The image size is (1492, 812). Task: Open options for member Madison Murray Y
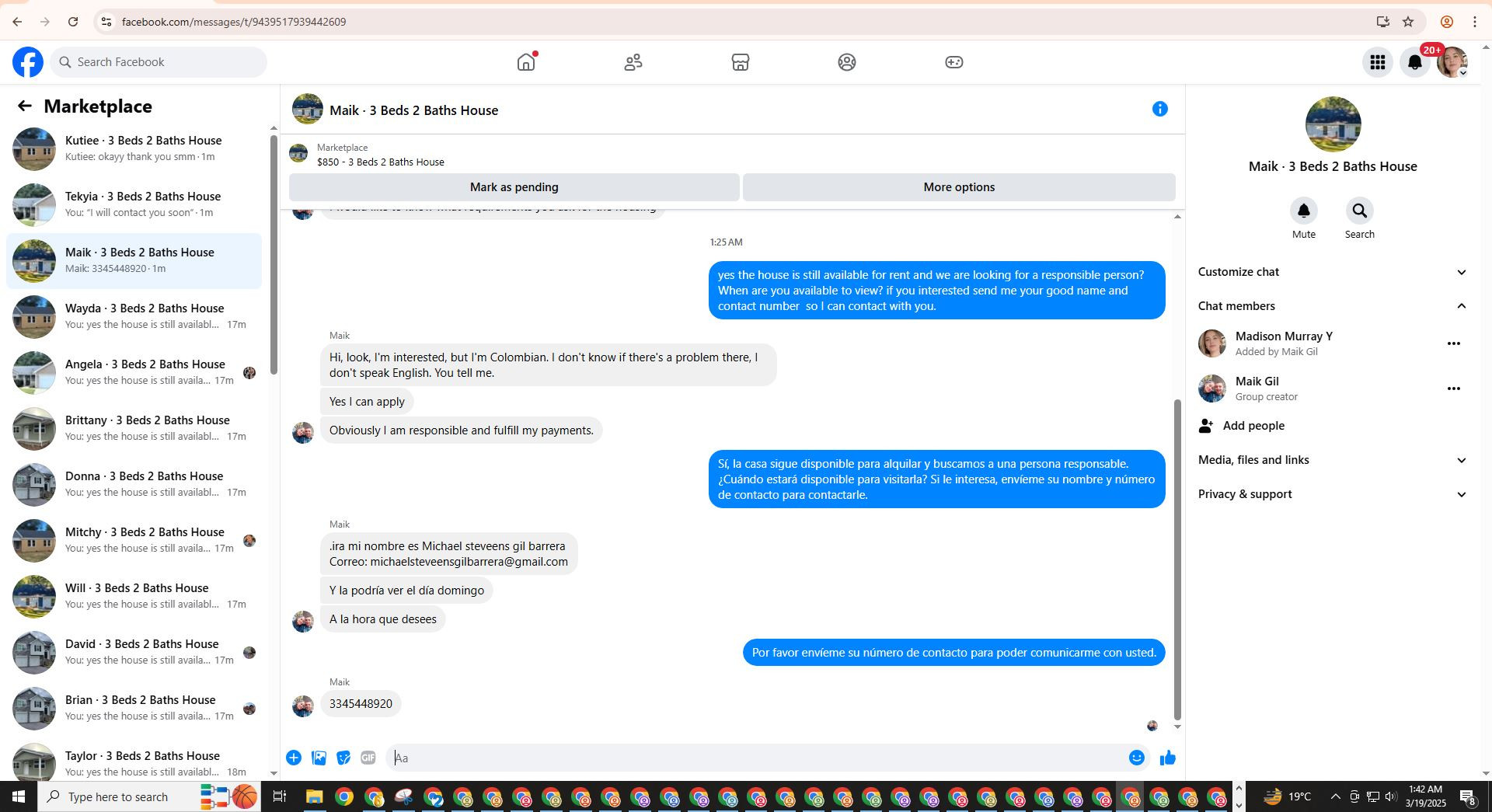[x=1454, y=343]
